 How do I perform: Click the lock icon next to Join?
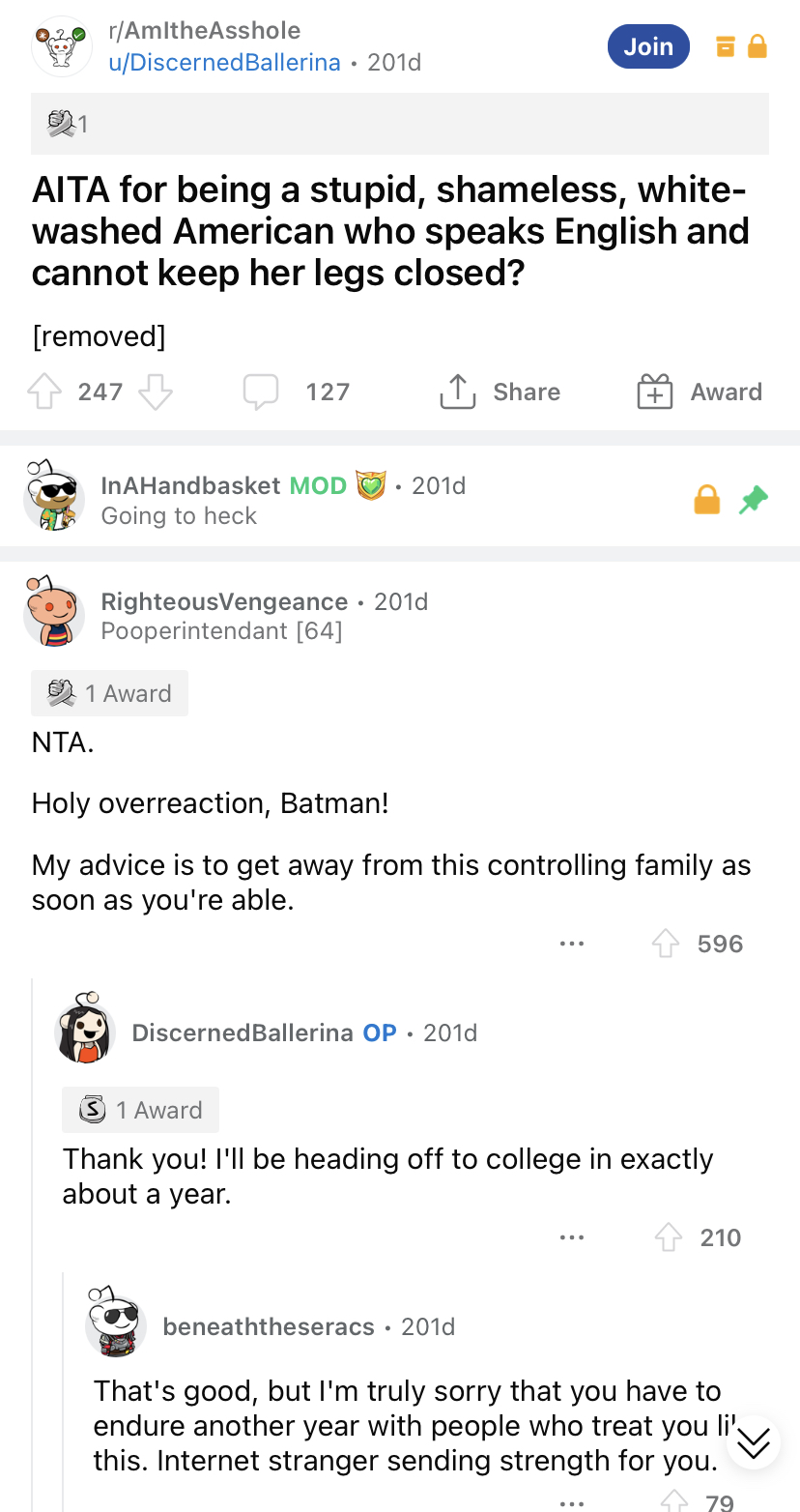(757, 46)
